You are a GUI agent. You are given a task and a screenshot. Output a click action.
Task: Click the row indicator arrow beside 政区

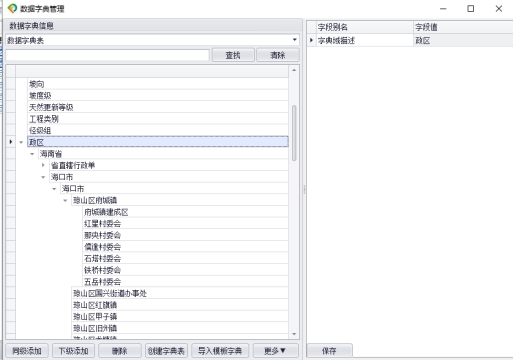point(11,142)
